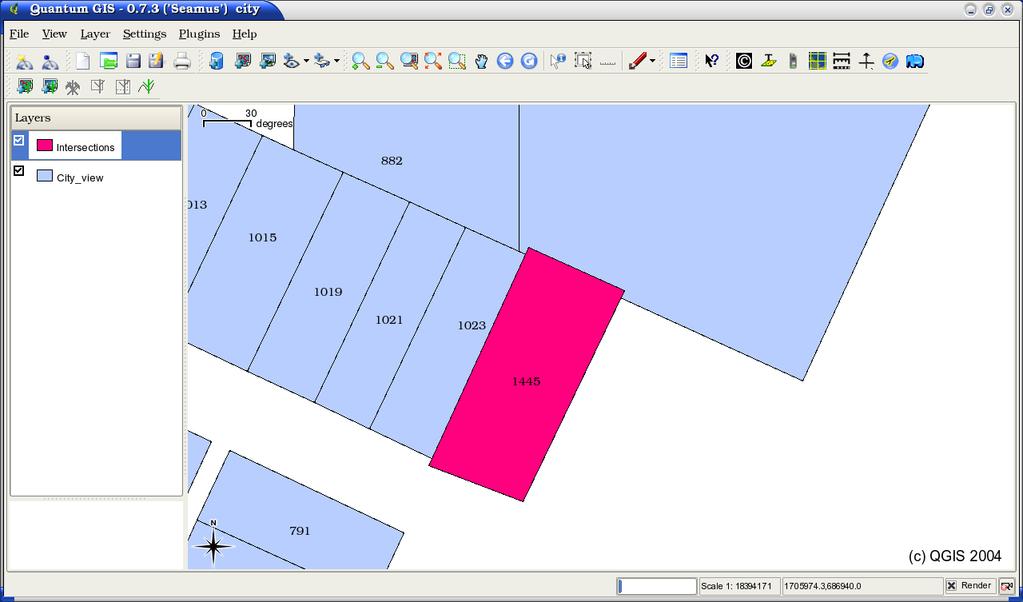
Task: Open the attribute table icon
Action: 679,61
